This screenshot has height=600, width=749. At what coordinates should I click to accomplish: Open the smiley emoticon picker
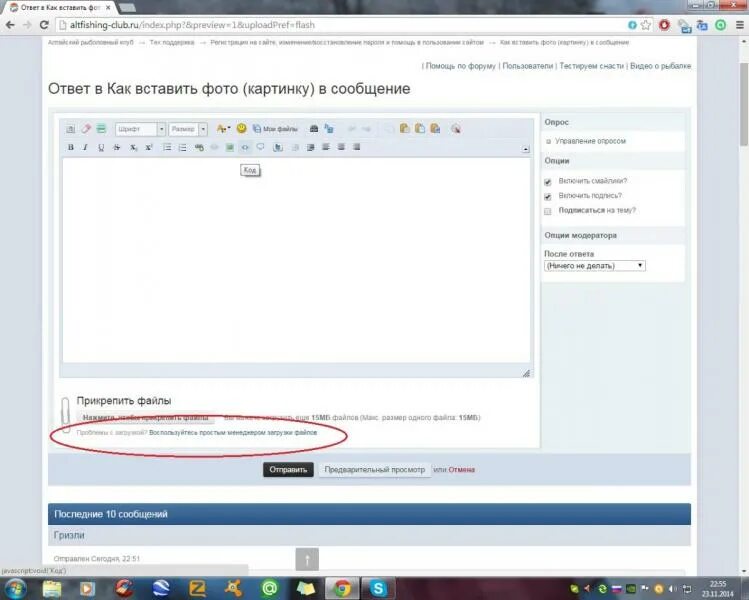click(x=242, y=128)
